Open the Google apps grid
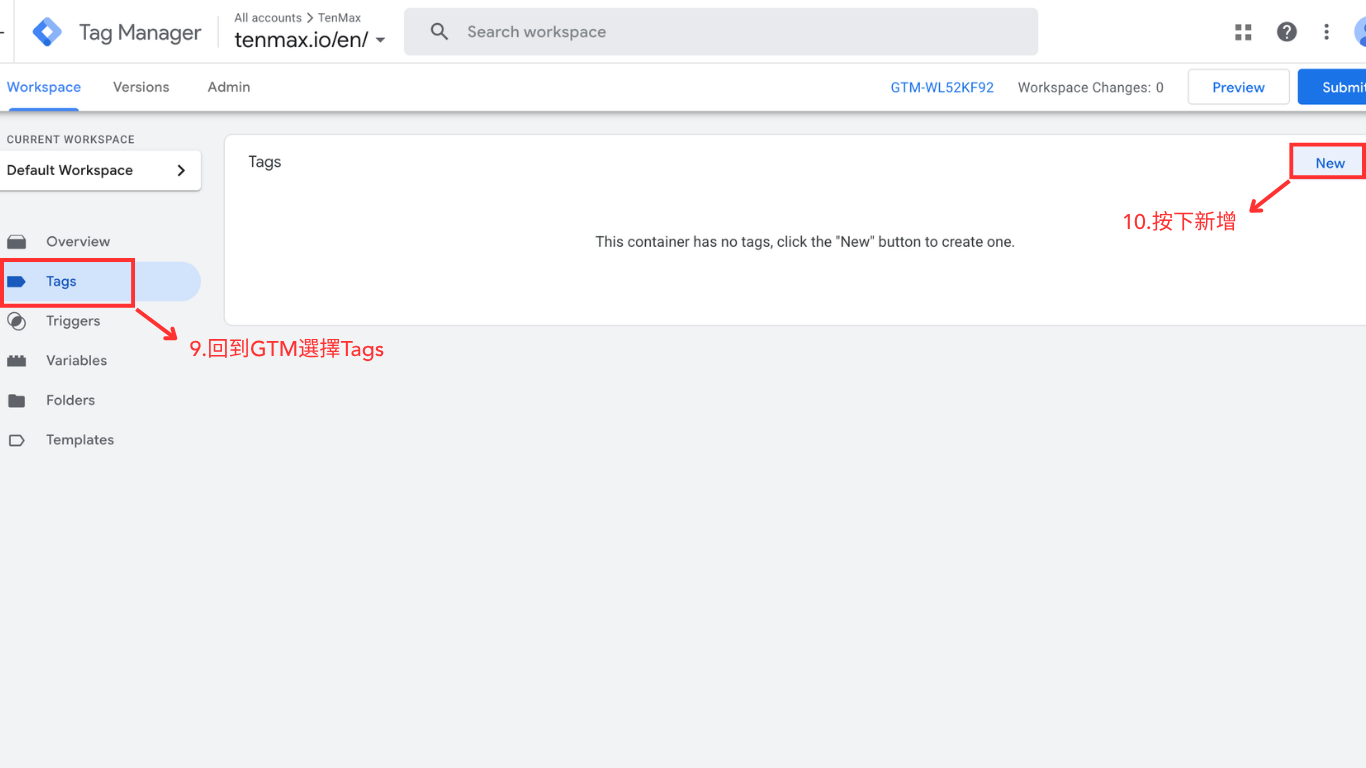The width and height of the screenshot is (1366, 768). click(1243, 32)
